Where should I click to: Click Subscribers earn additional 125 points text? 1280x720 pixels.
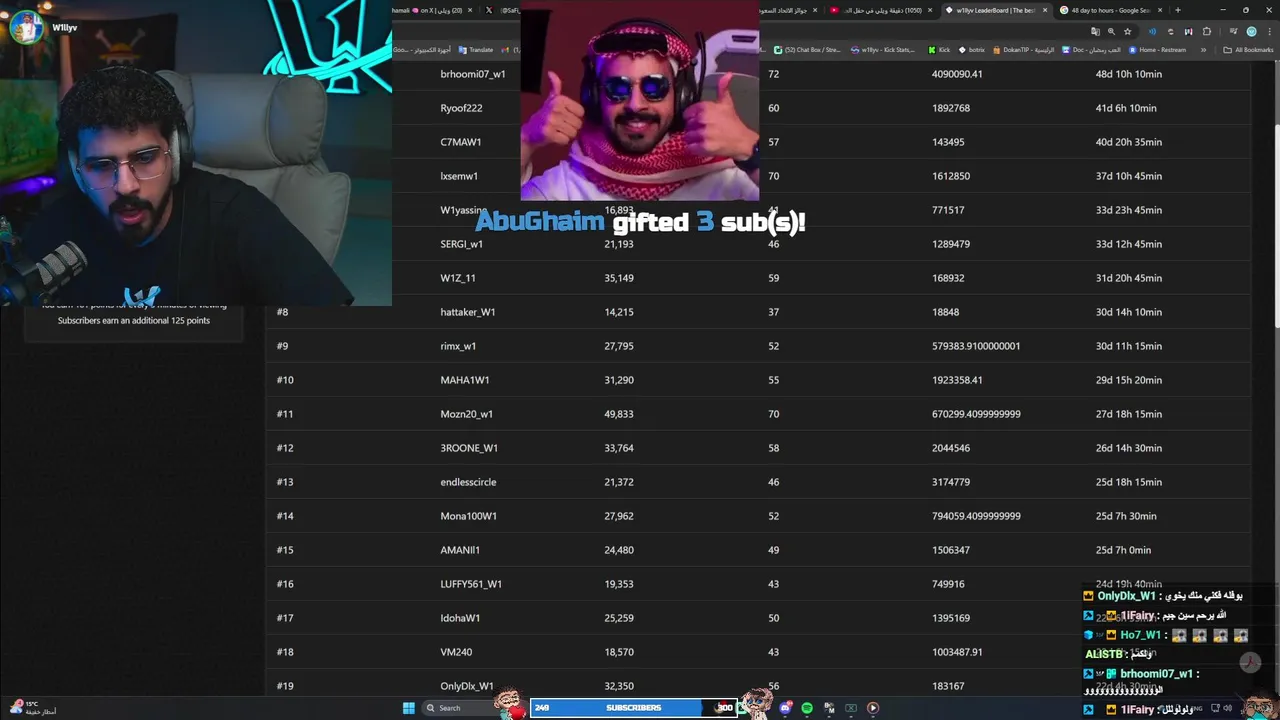[x=134, y=321]
